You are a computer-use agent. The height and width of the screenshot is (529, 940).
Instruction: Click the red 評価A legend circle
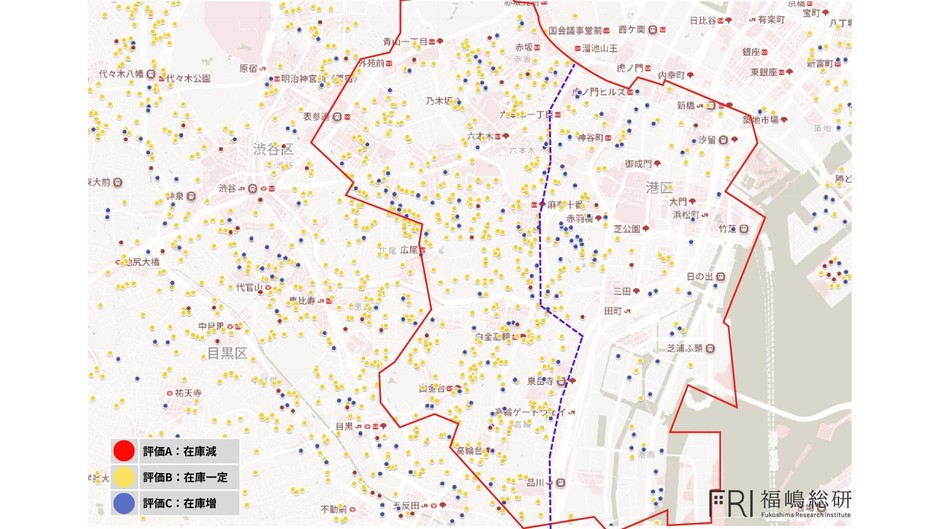coord(124,451)
